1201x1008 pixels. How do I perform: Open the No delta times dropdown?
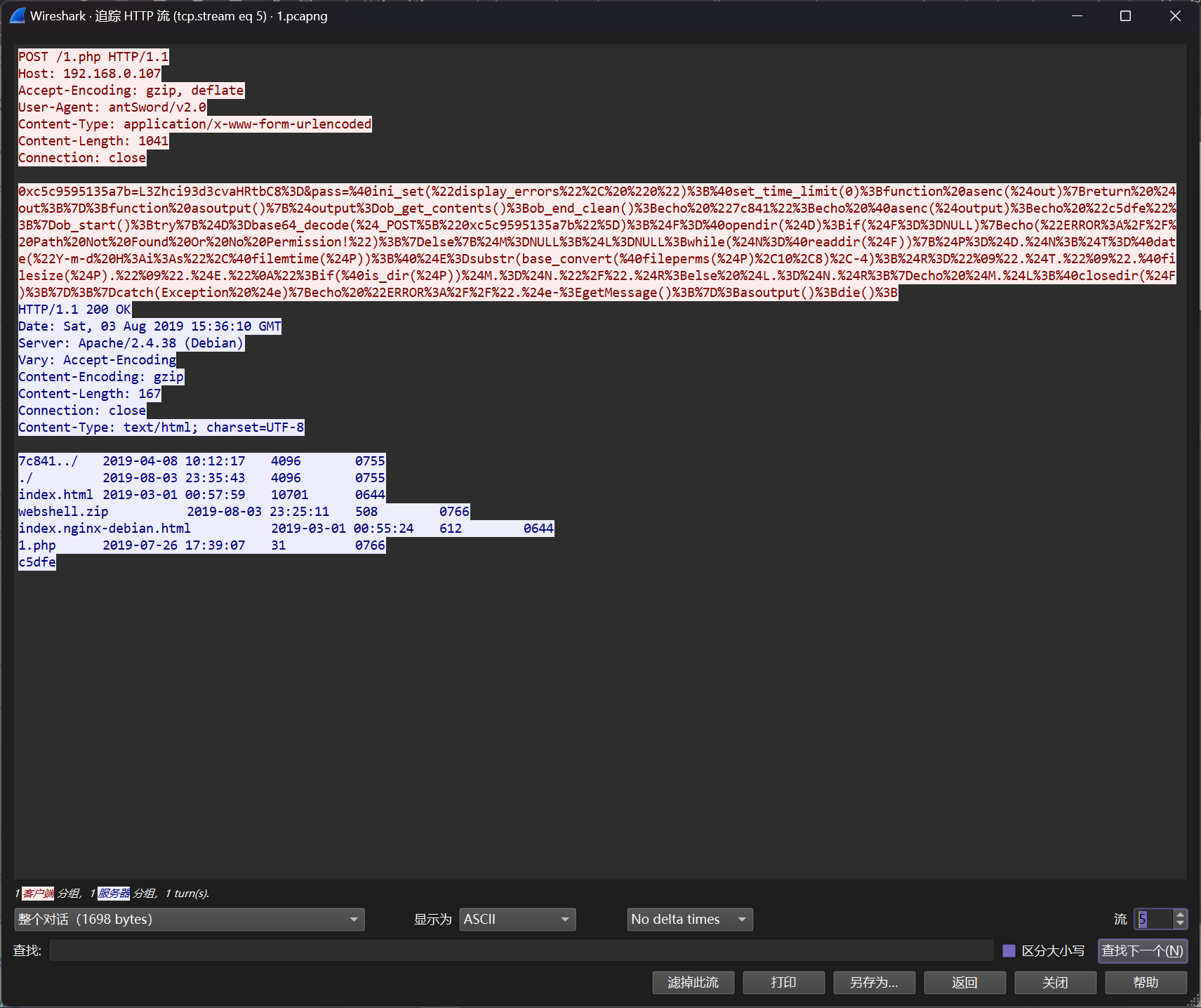tap(690, 920)
